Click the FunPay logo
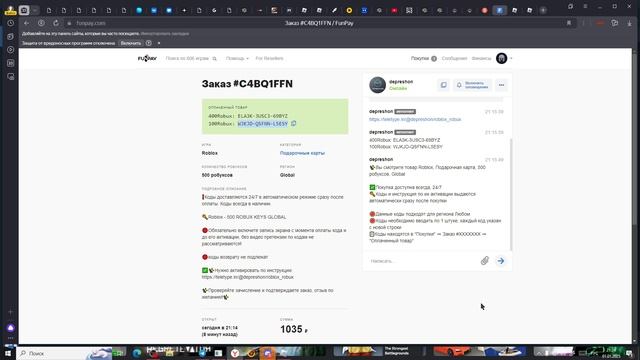The height and width of the screenshot is (360, 640). (147, 58)
